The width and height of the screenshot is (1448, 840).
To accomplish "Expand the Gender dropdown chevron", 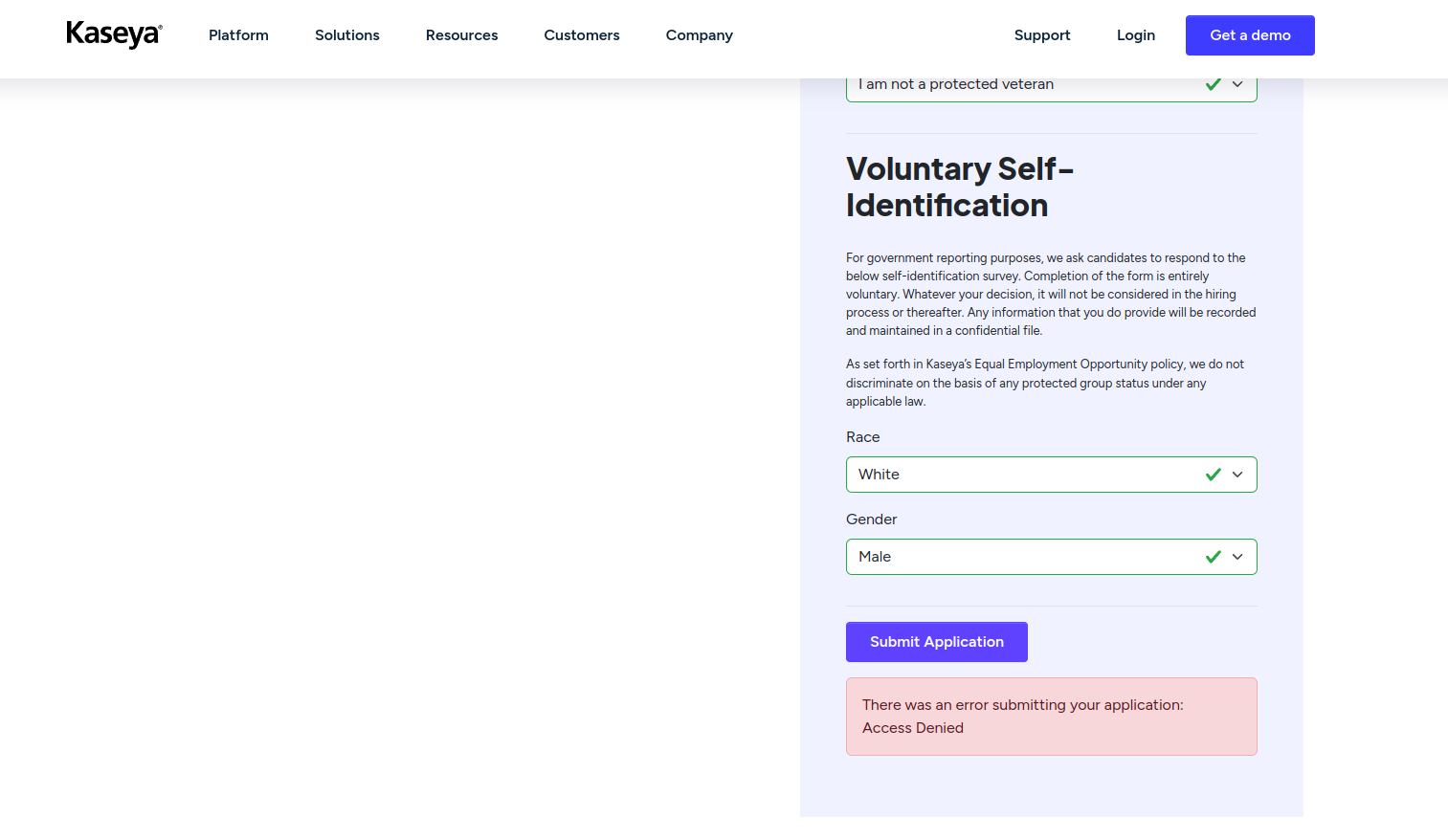I will tap(1237, 557).
